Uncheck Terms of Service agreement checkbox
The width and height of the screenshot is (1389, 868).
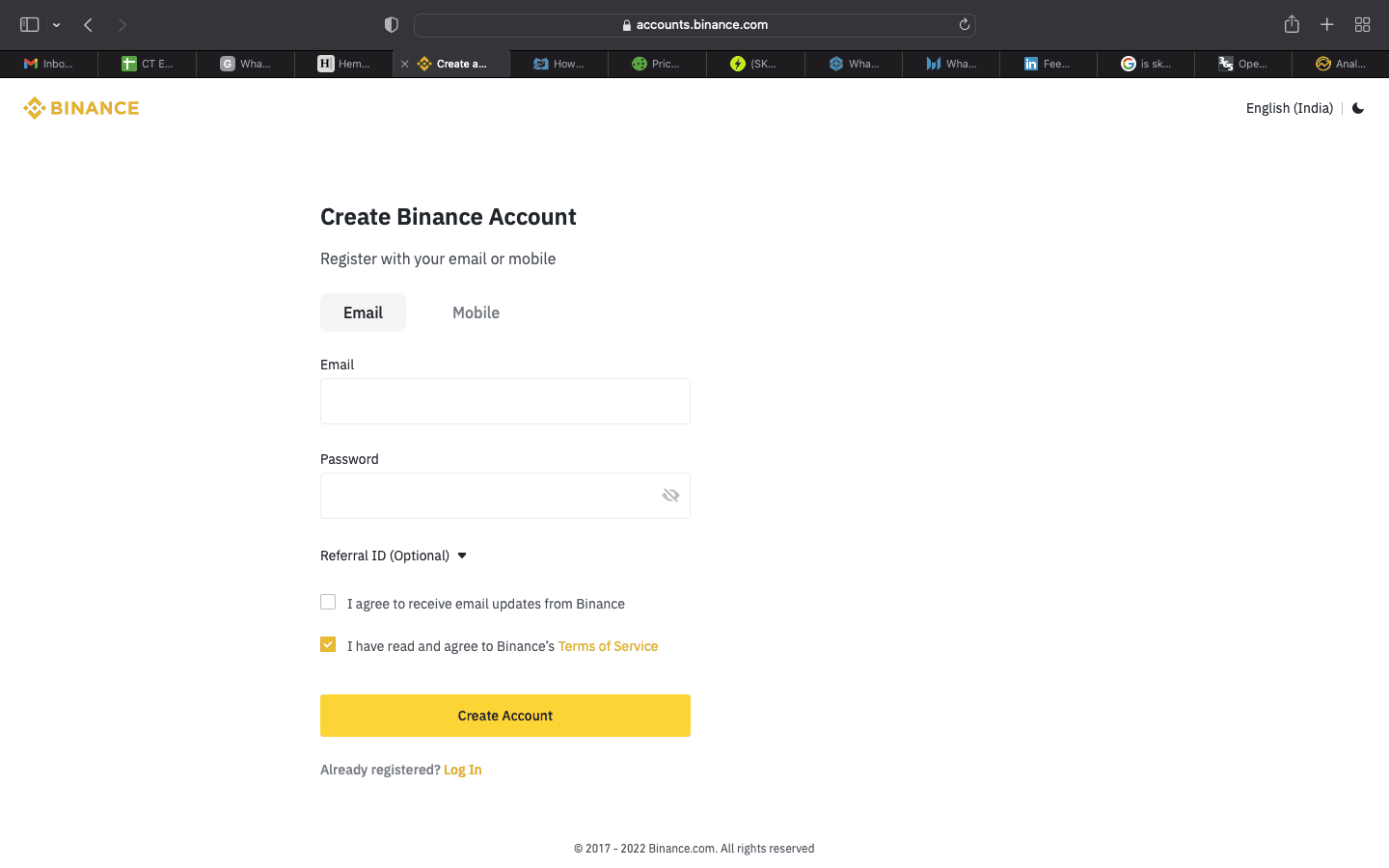328,644
